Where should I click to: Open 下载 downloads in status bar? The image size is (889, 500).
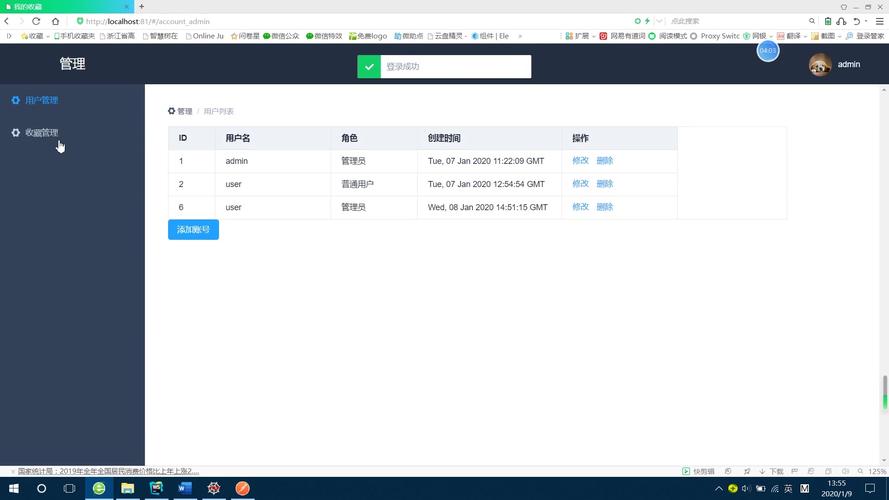coord(771,471)
